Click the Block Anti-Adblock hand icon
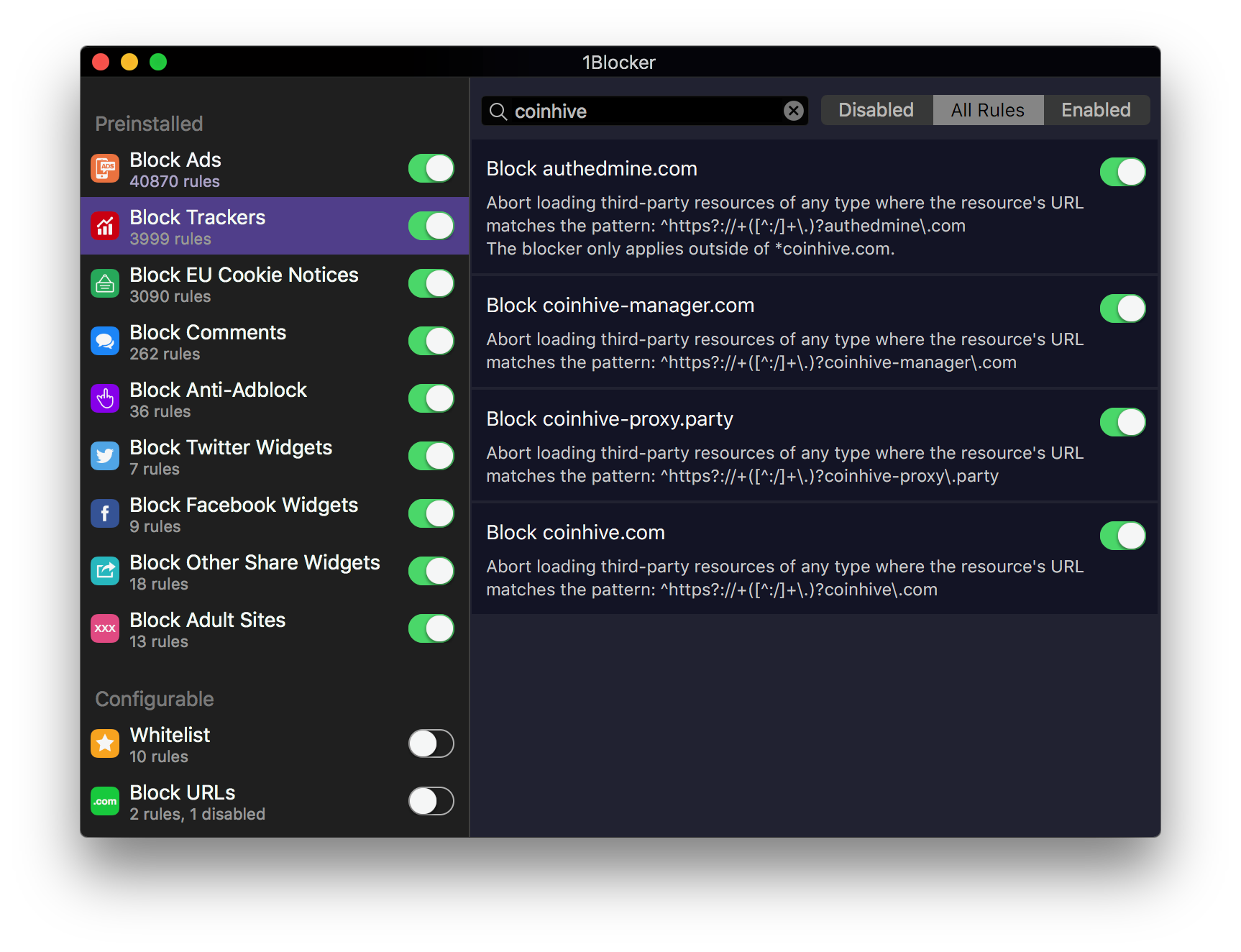Screen dimensions: 1241x952 tap(105, 398)
